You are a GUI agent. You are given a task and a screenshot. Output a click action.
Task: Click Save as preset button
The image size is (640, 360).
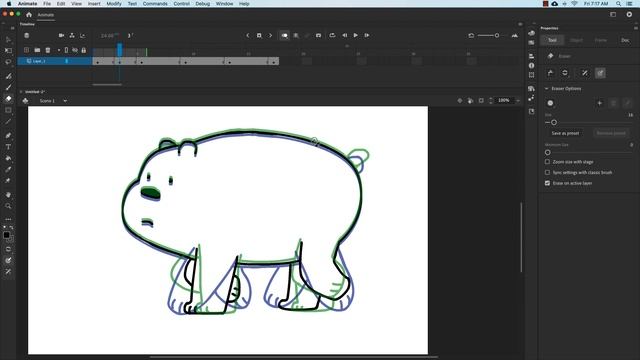click(565, 133)
